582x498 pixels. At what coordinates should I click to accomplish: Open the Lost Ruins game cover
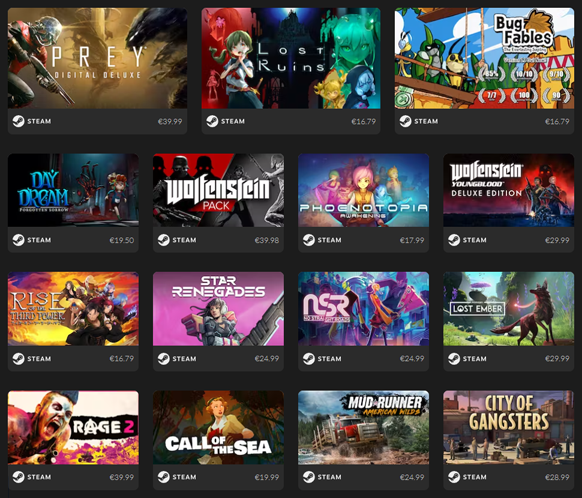[x=291, y=58]
